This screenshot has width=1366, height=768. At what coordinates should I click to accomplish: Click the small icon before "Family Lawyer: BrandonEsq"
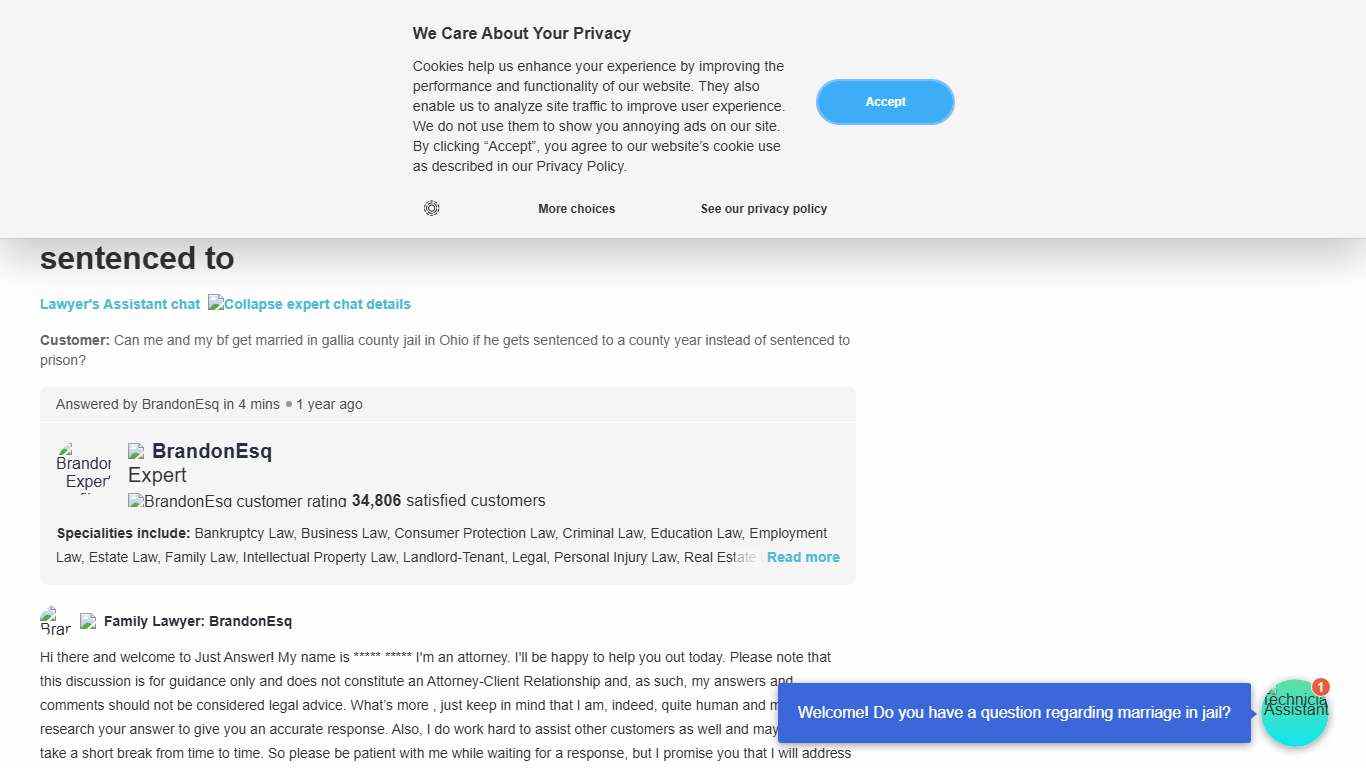click(88, 621)
